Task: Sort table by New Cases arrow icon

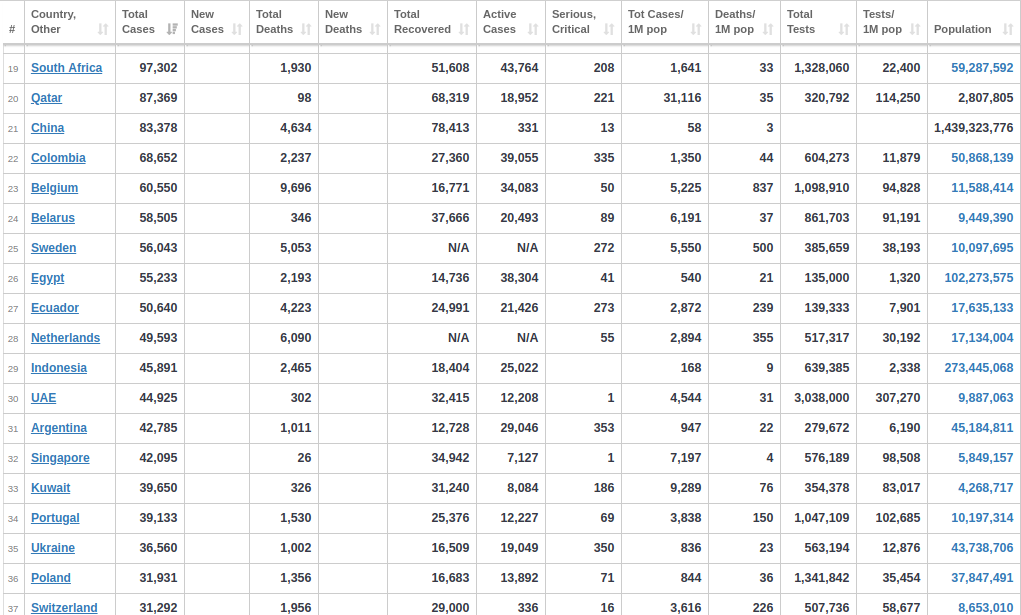Action: pyautogui.click(x=237, y=29)
